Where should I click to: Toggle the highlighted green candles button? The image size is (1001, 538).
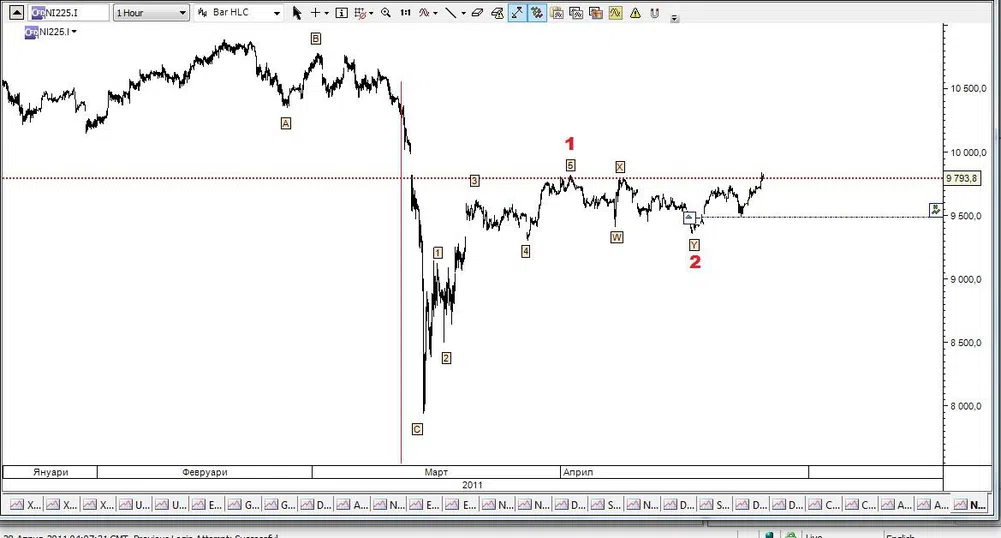point(537,13)
